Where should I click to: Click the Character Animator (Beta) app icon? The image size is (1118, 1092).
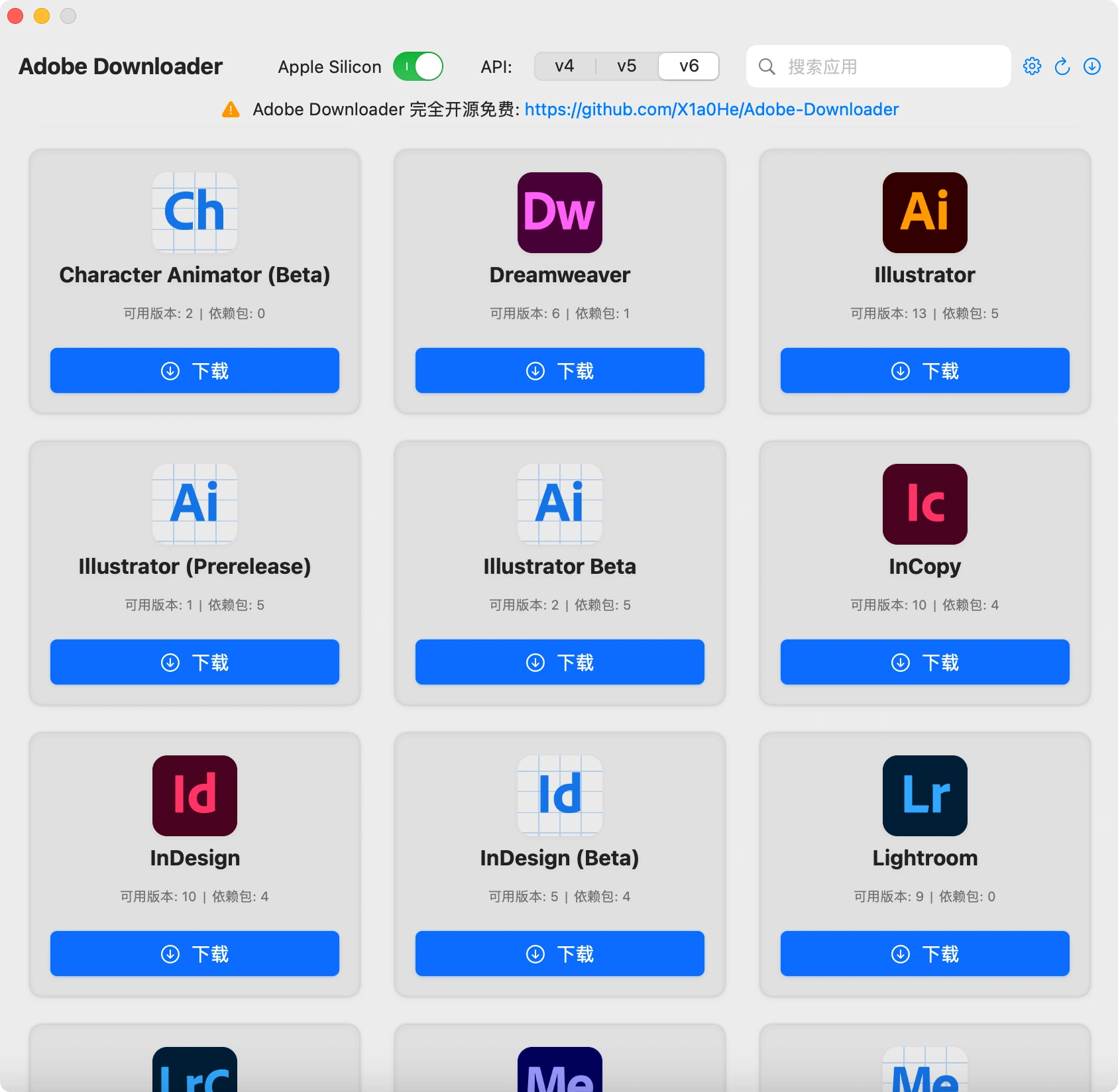[195, 213]
